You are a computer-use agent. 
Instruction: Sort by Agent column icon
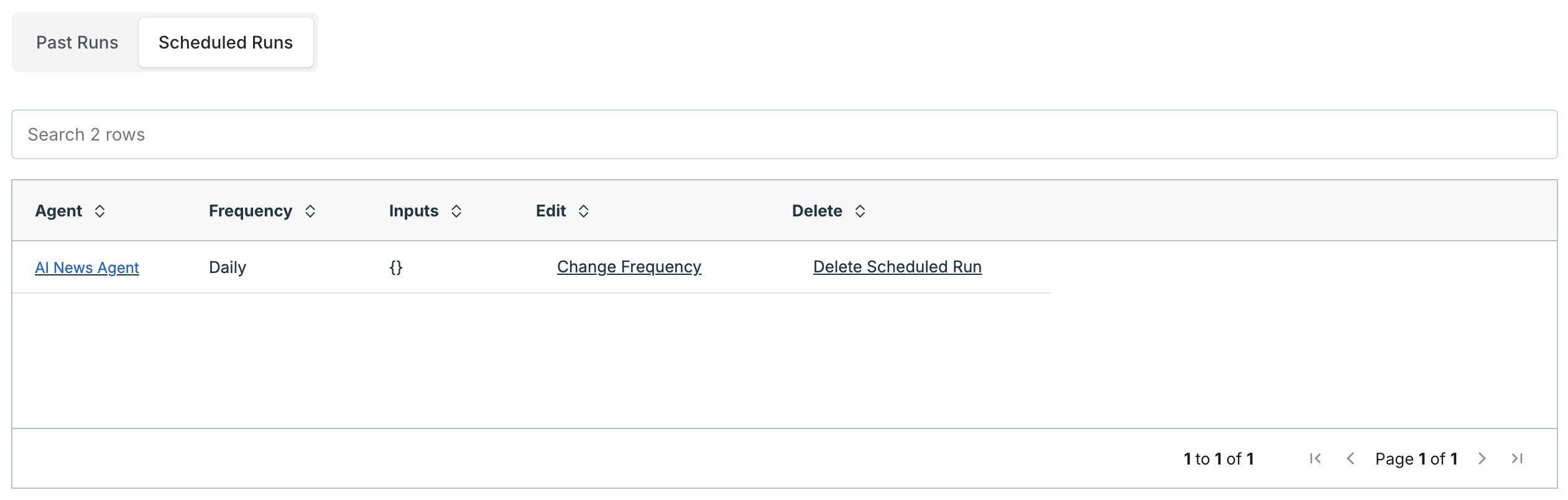tap(99, 211)
